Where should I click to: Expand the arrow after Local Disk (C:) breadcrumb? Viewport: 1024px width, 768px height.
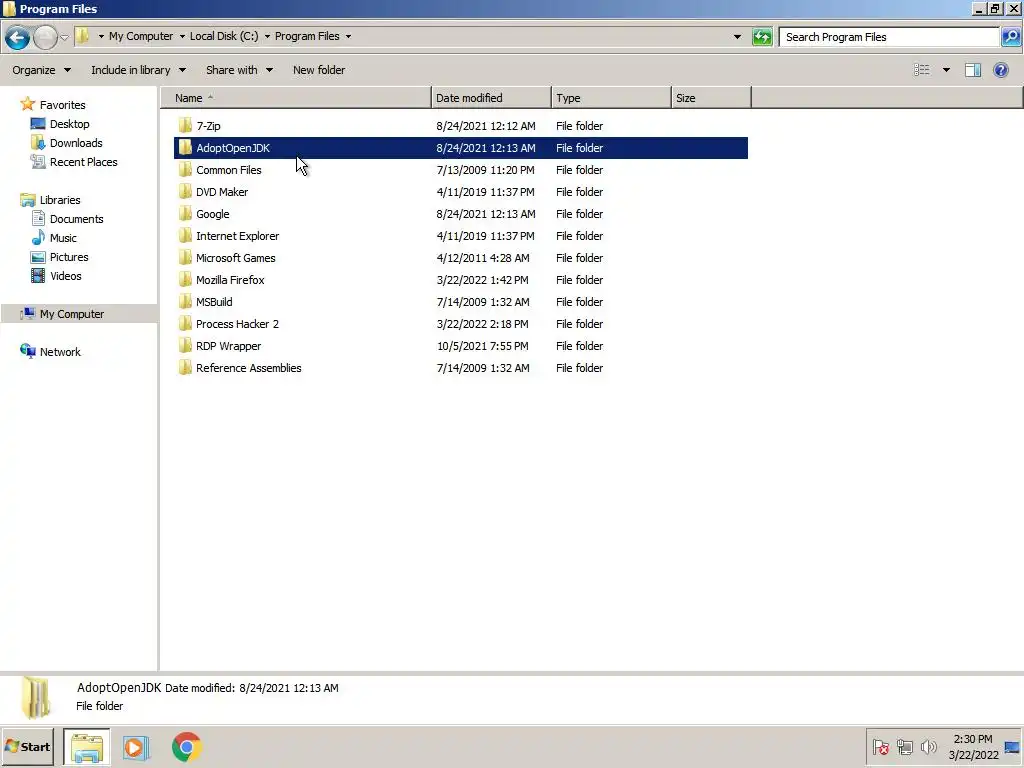click(267, 37)
